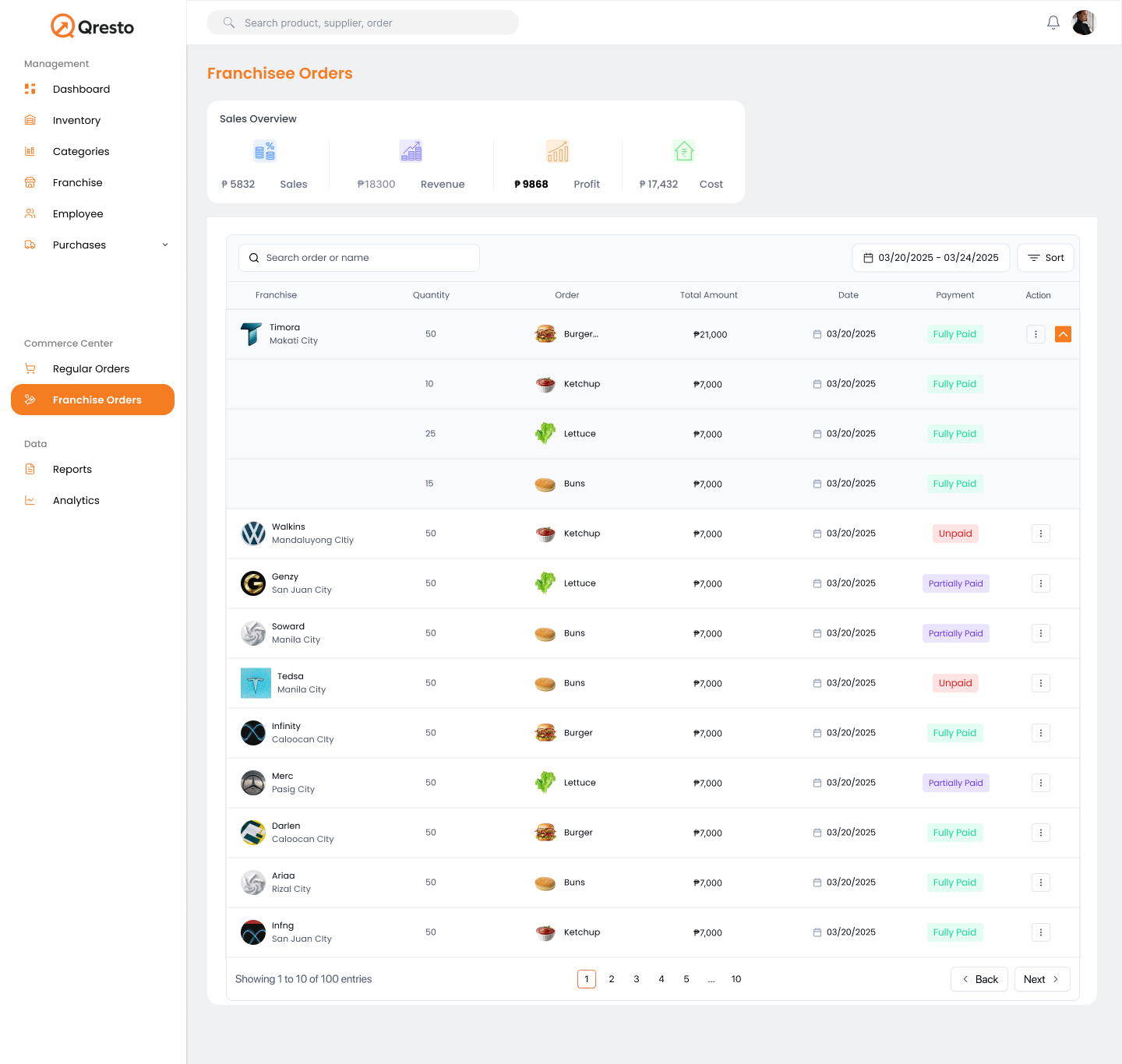Click the Next pagination button
The height and width of the screenshot is (1064, 1122).
(x=1041, y=979)
